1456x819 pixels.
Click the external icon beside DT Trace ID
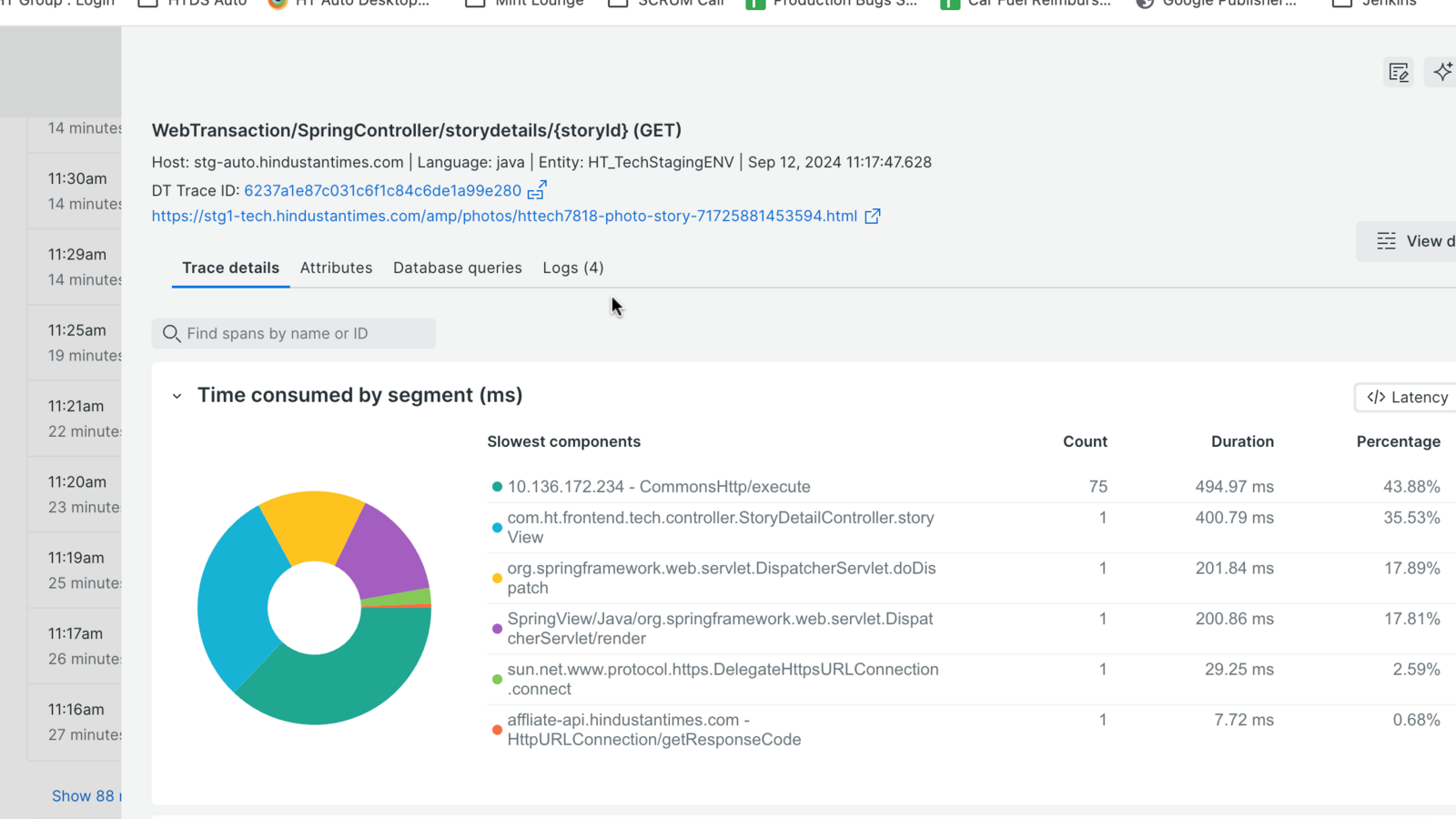pyautogui.click(x=537, y=190)
